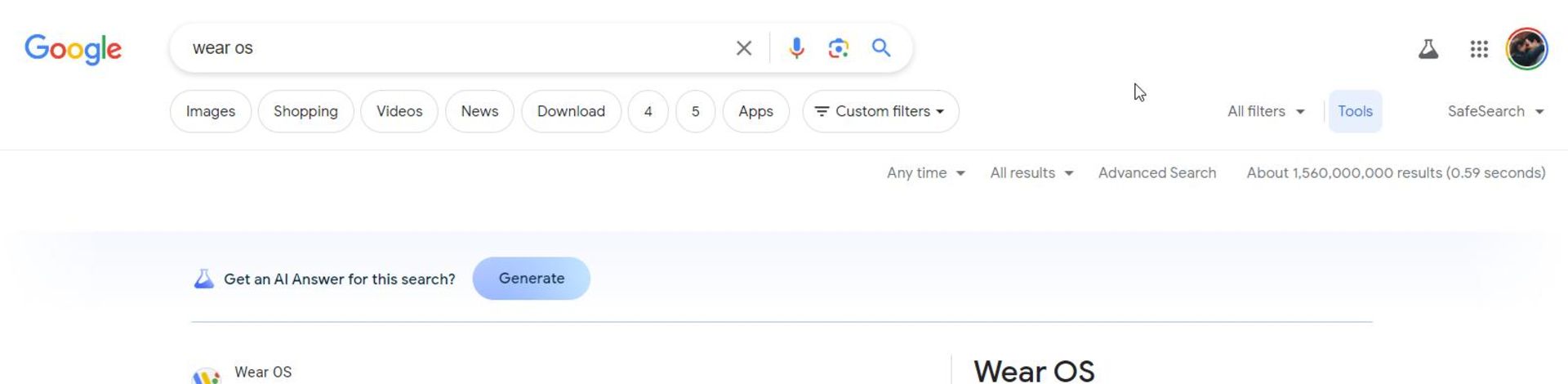The image size is (1568, 384).
Task: Switch to the Images tab
Action: [211, 111]
